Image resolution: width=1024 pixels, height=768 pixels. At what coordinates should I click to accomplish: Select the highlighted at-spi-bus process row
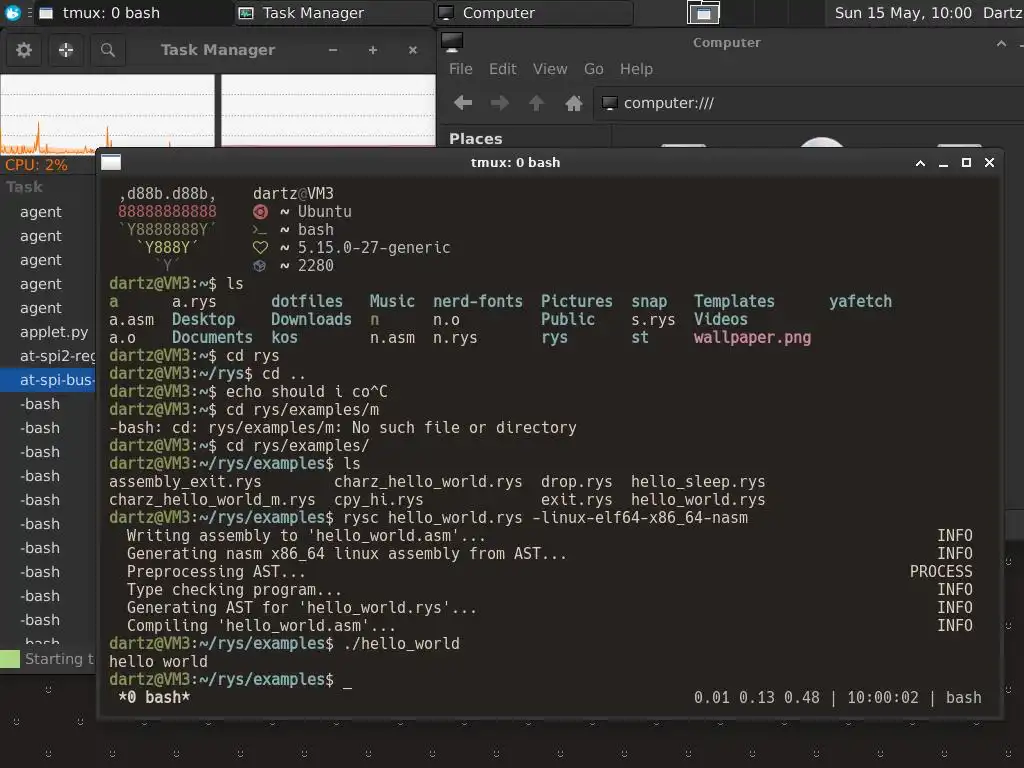point(48,379)
